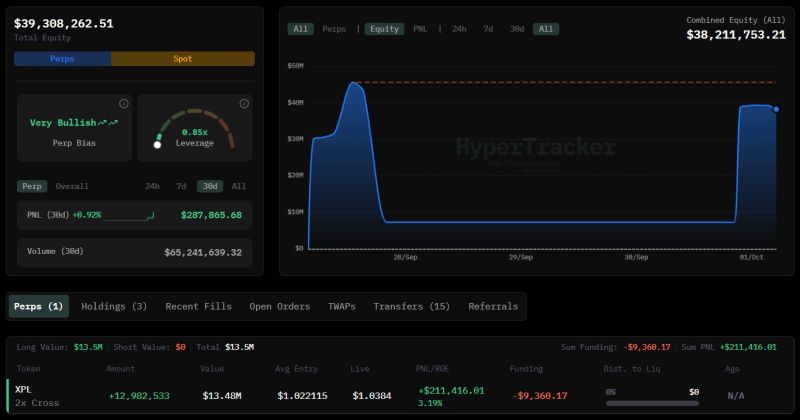
Task: Select 24h range in the stats panel
Action: tap(152, 186)
